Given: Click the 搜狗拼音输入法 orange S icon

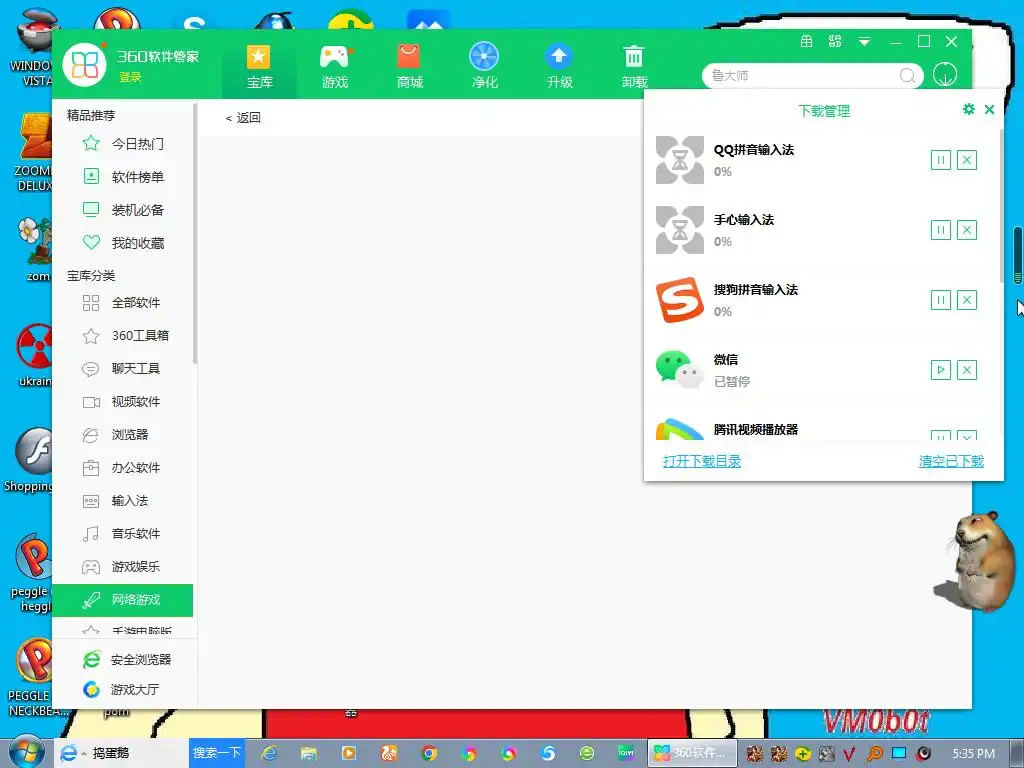Looking at the screenshot, I should pos(680,300).
